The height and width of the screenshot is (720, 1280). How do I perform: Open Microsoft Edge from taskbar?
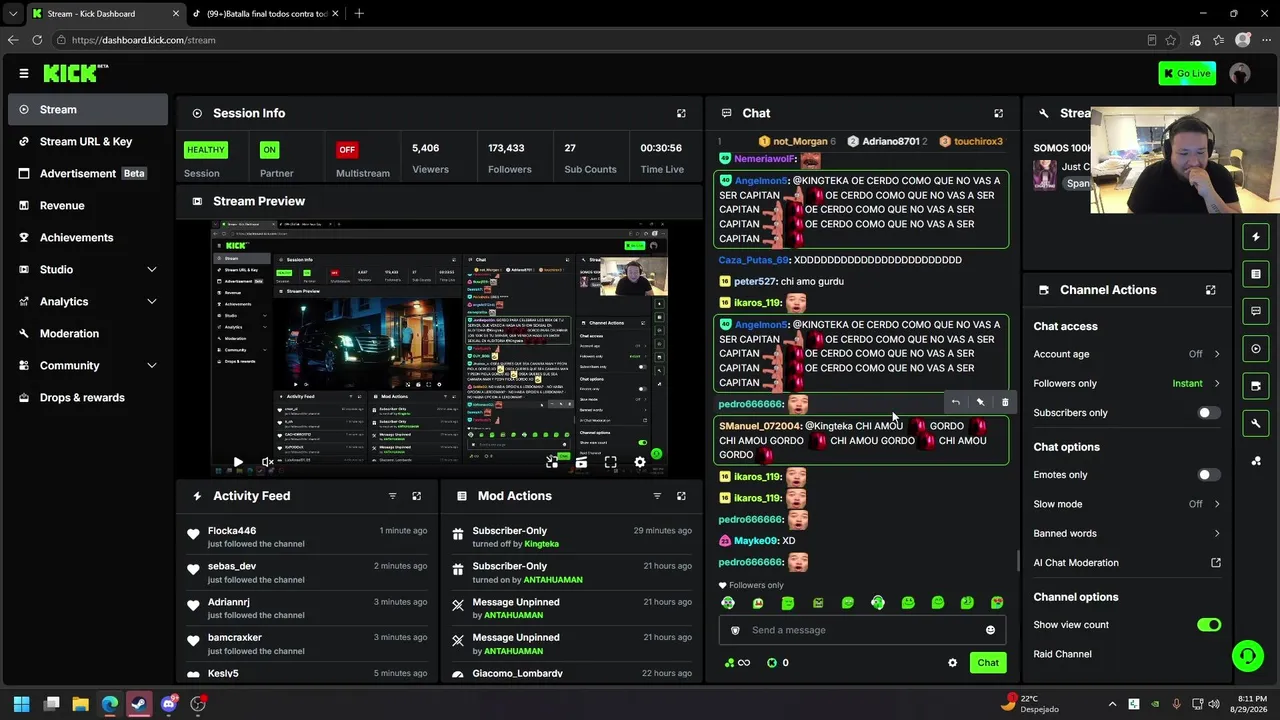110,704
